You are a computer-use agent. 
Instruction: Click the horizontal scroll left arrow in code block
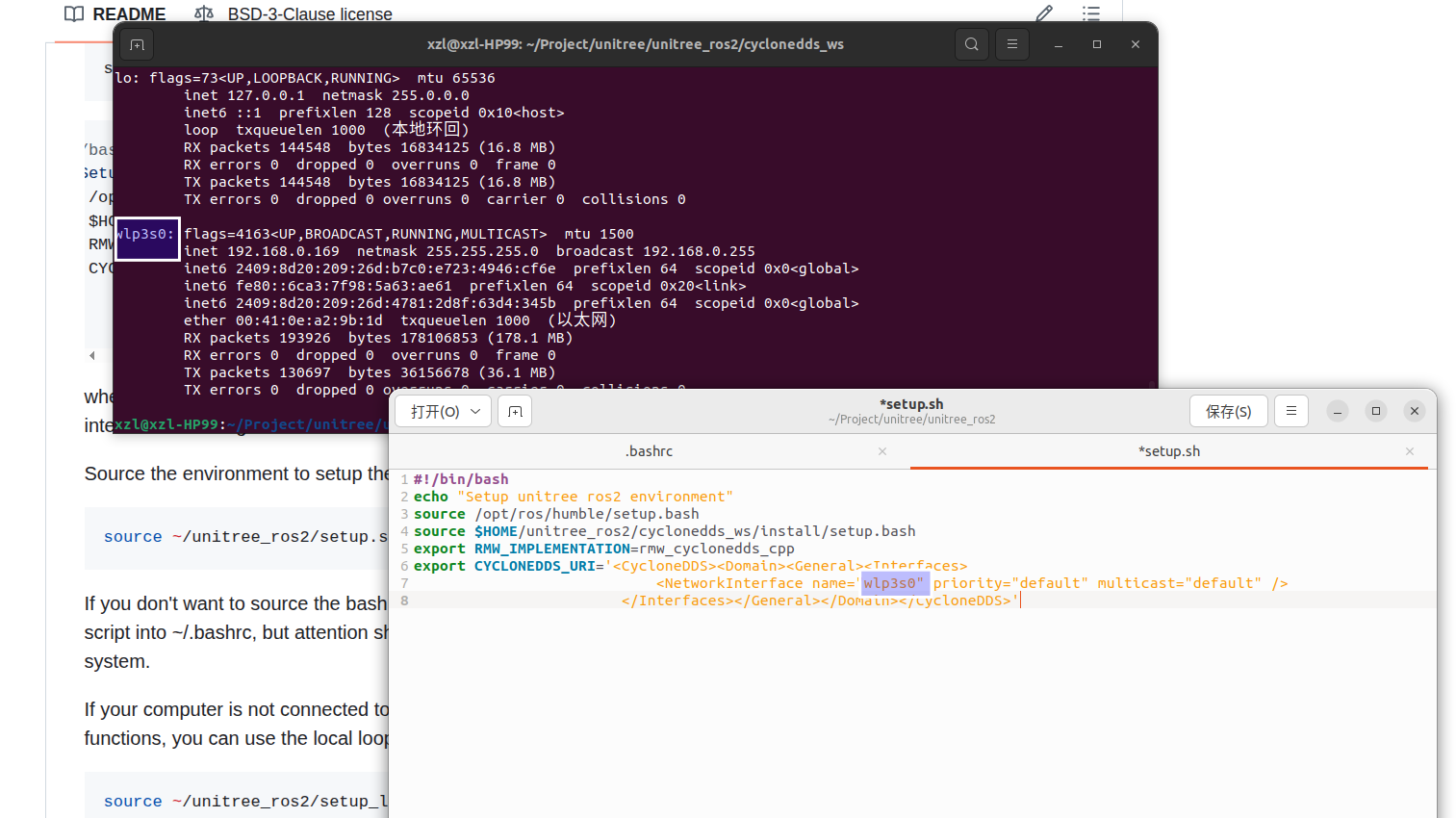tap(92, 355)
